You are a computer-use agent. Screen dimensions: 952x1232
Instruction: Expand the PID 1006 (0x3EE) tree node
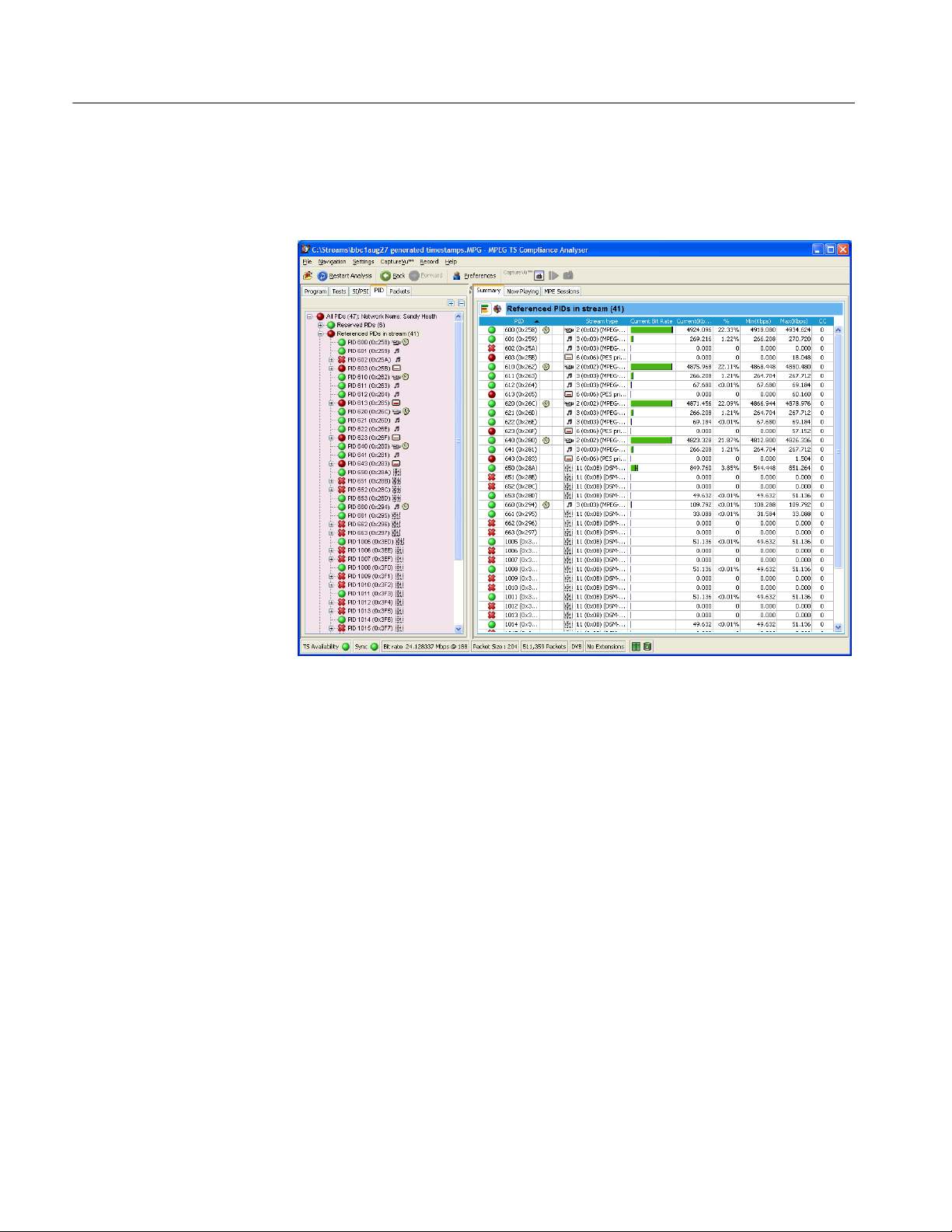[x=331, y=550]
